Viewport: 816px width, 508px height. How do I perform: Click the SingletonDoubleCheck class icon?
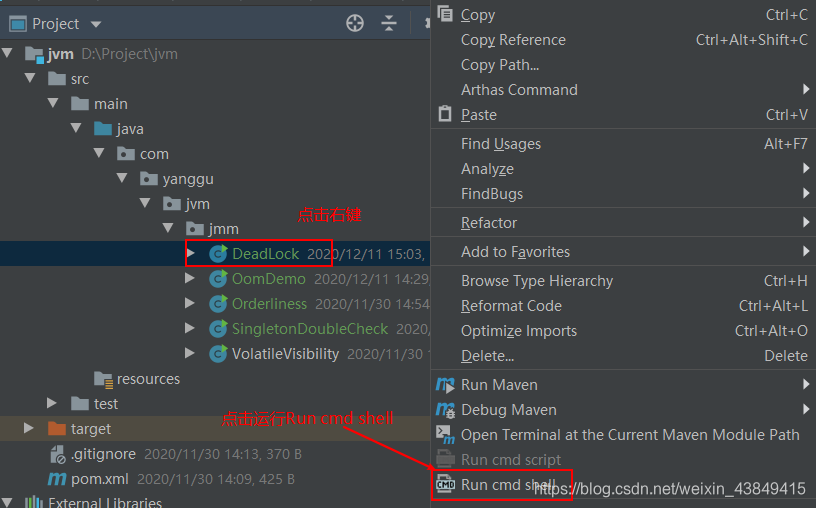[x=218, y=328]
